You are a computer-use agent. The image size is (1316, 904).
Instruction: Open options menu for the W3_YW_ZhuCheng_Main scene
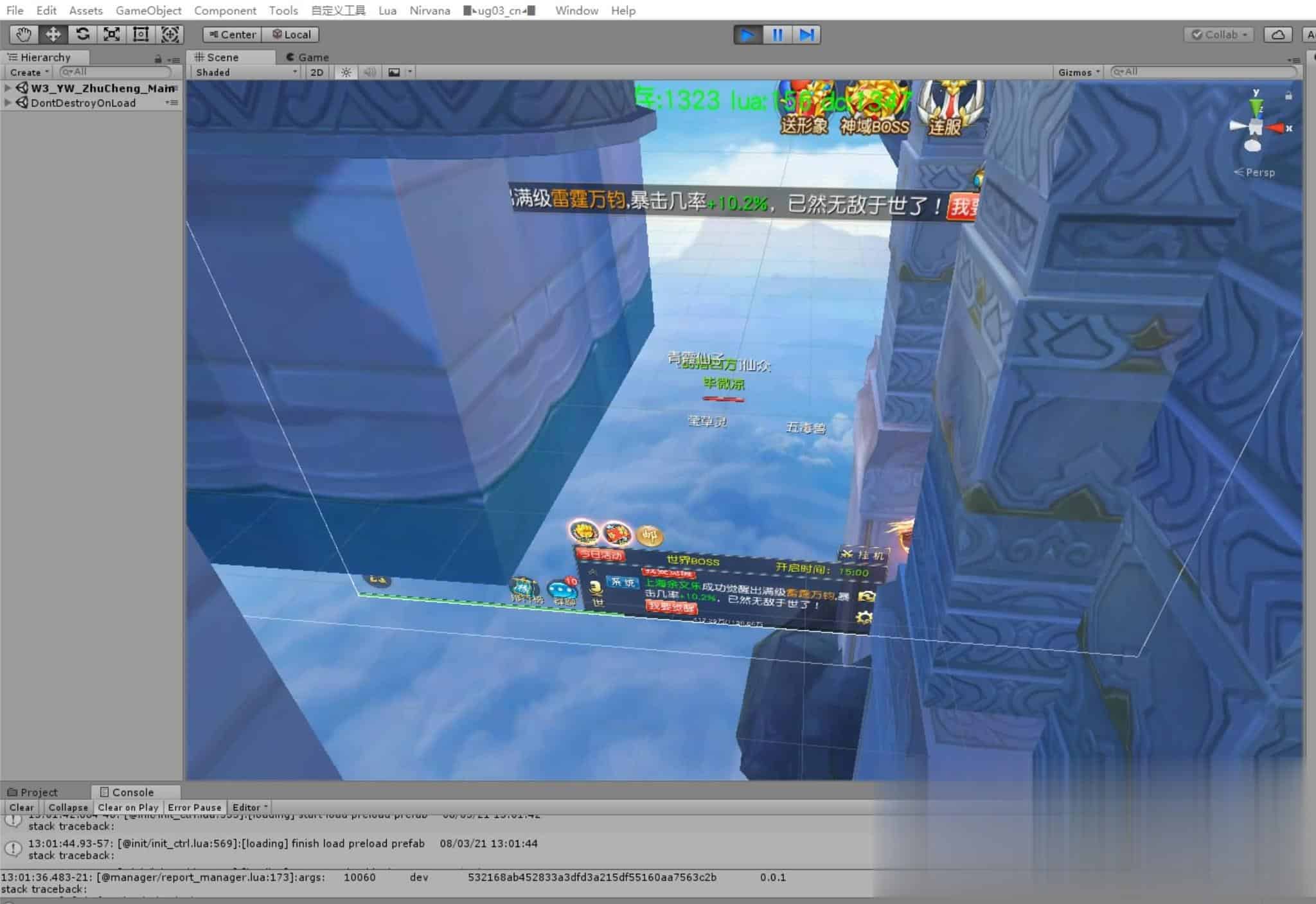(172, 88)
